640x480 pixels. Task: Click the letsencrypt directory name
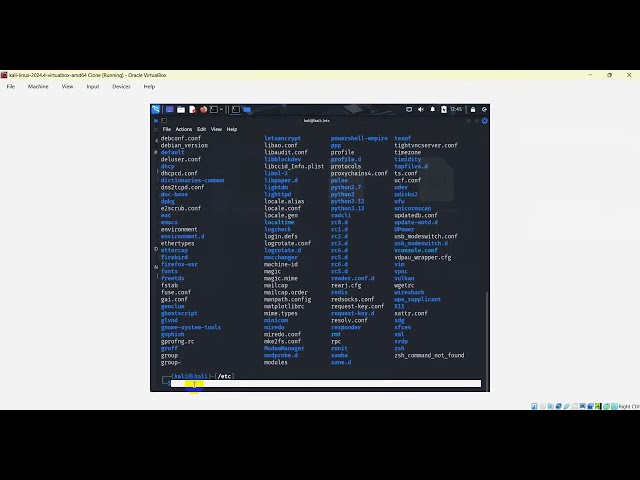[282, 138]
